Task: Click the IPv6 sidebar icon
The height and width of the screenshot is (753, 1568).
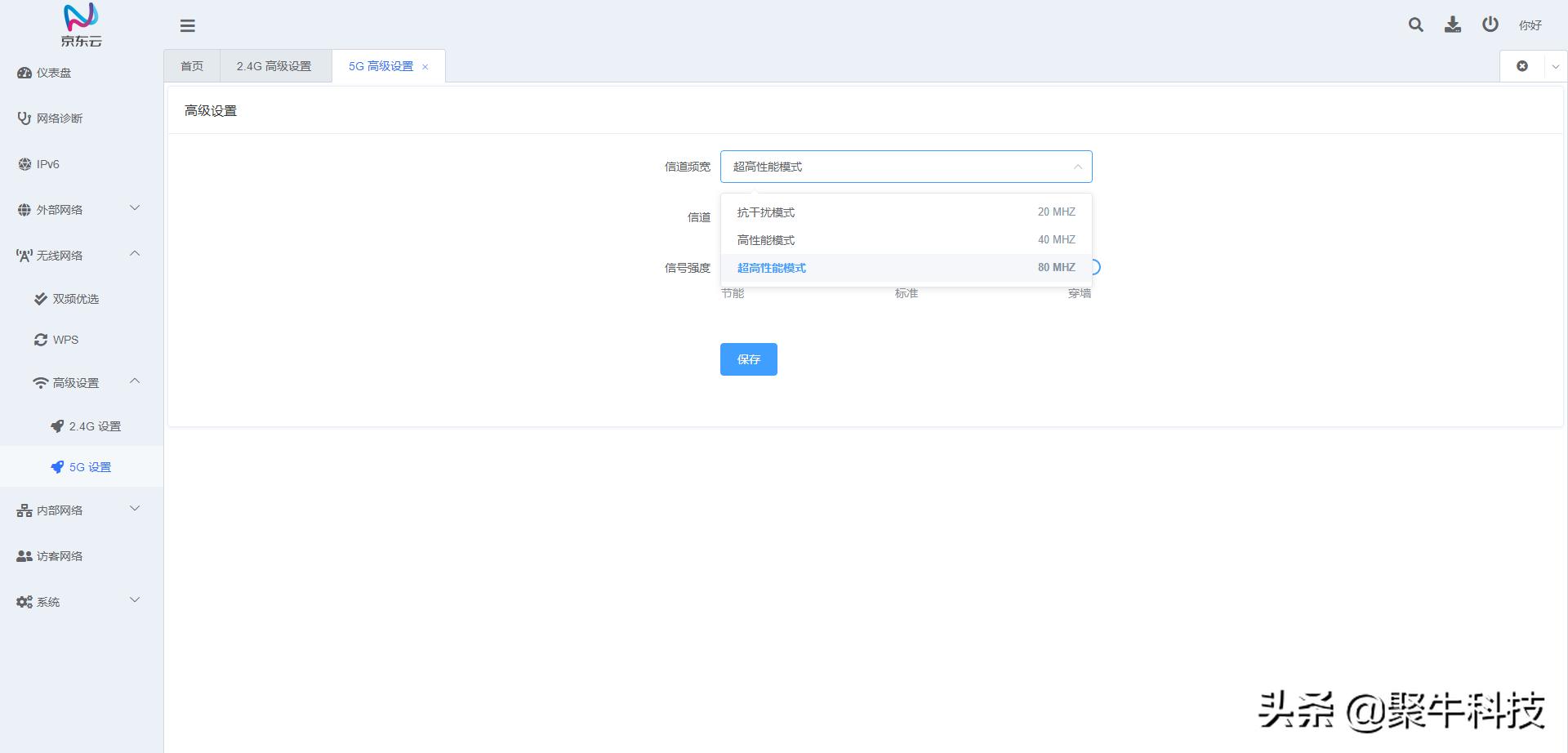Action: tap(24, 164)
